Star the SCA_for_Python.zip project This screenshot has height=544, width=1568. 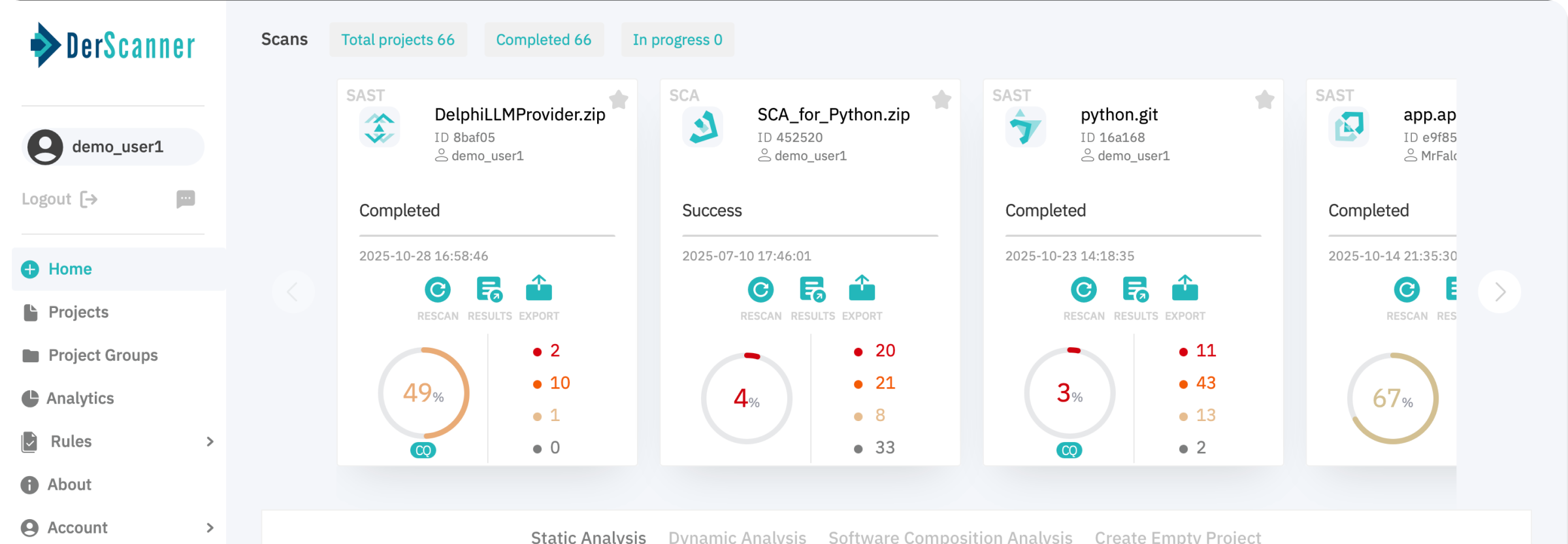point(941,100)
